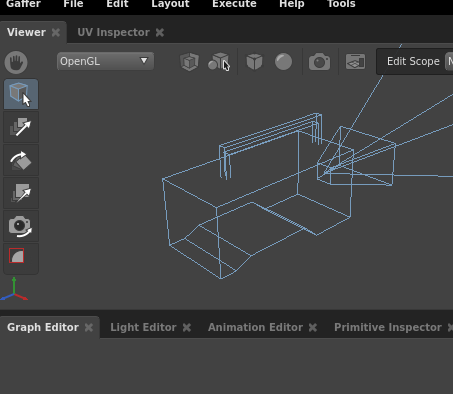Activate the Rotate tool
The height and width of the screenshot is (394, 453).
(x=21, y=160)
